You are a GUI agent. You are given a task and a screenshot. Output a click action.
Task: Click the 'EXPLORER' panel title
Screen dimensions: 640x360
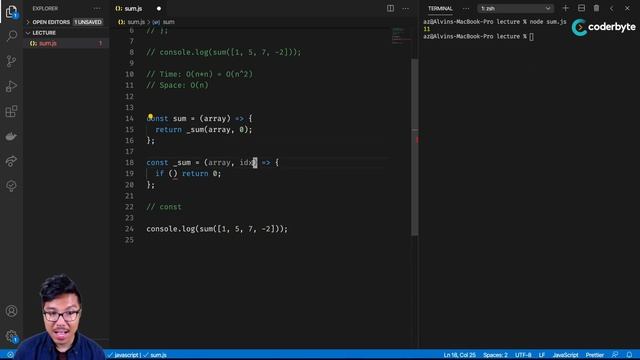click(45, 9)
